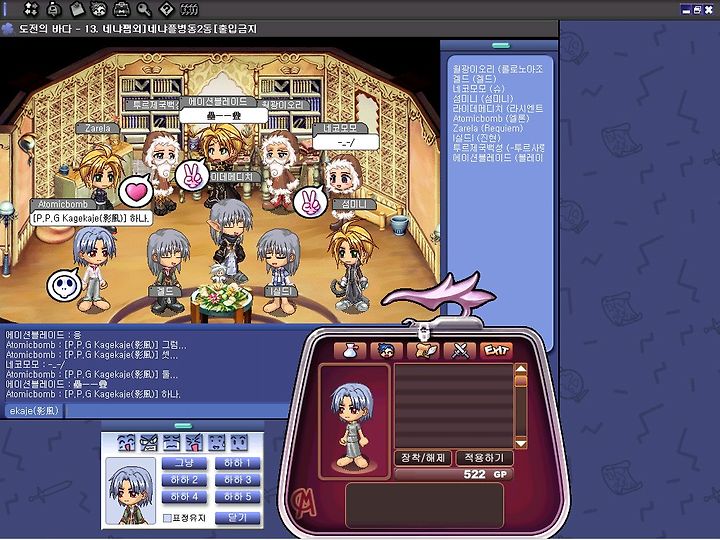Screen dimensions: 720x540
Task: Click the 522 GP balance bar
Action: [x=454, y=474]
